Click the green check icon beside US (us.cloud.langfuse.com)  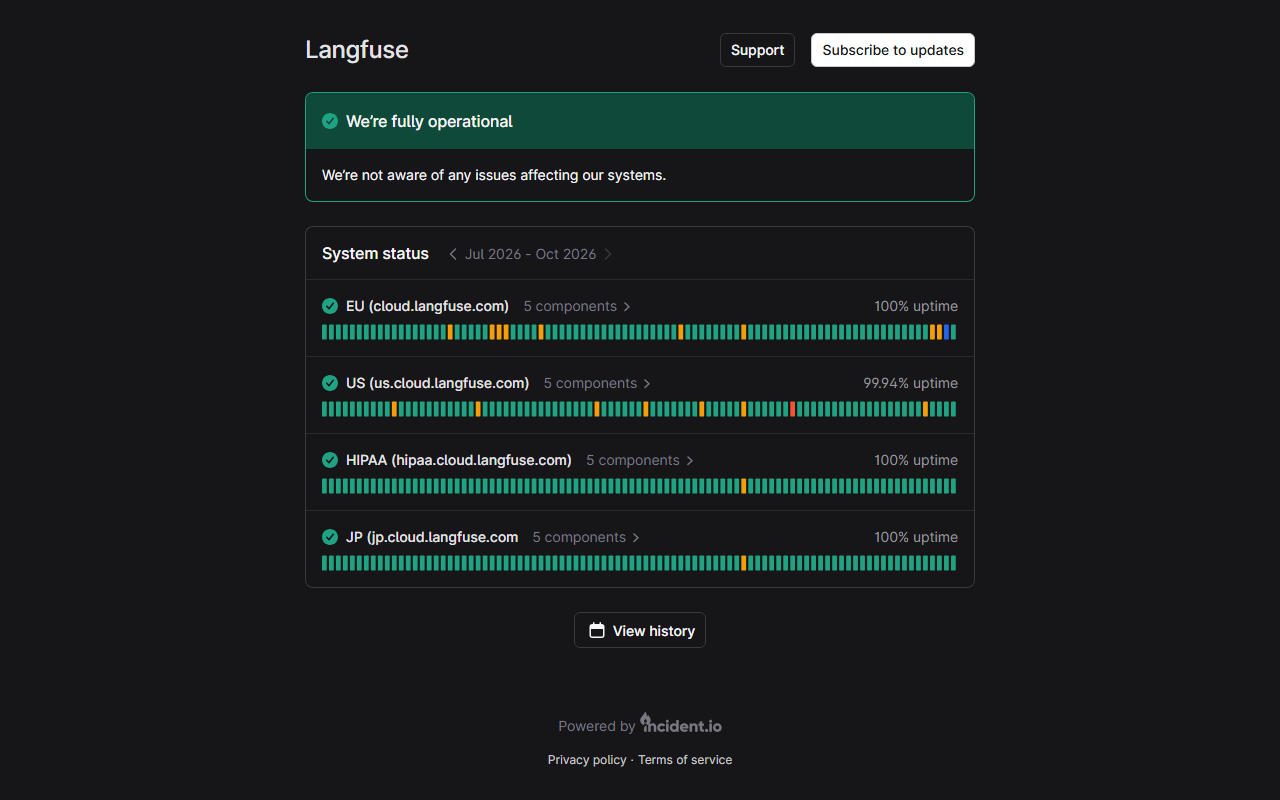click(330, 383)
